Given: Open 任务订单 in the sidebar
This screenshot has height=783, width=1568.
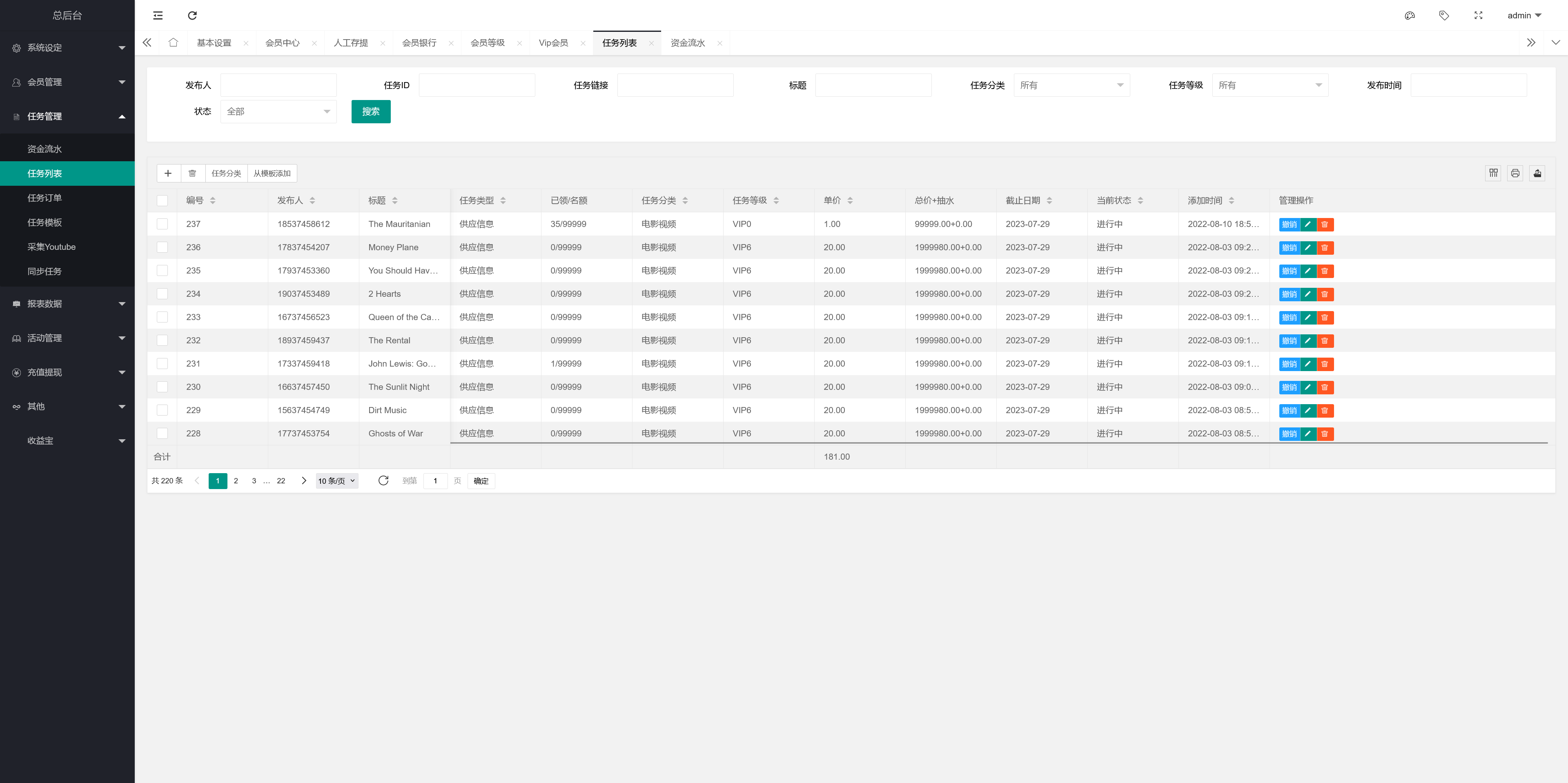Looking at the screenshot, I should (45, 198).
